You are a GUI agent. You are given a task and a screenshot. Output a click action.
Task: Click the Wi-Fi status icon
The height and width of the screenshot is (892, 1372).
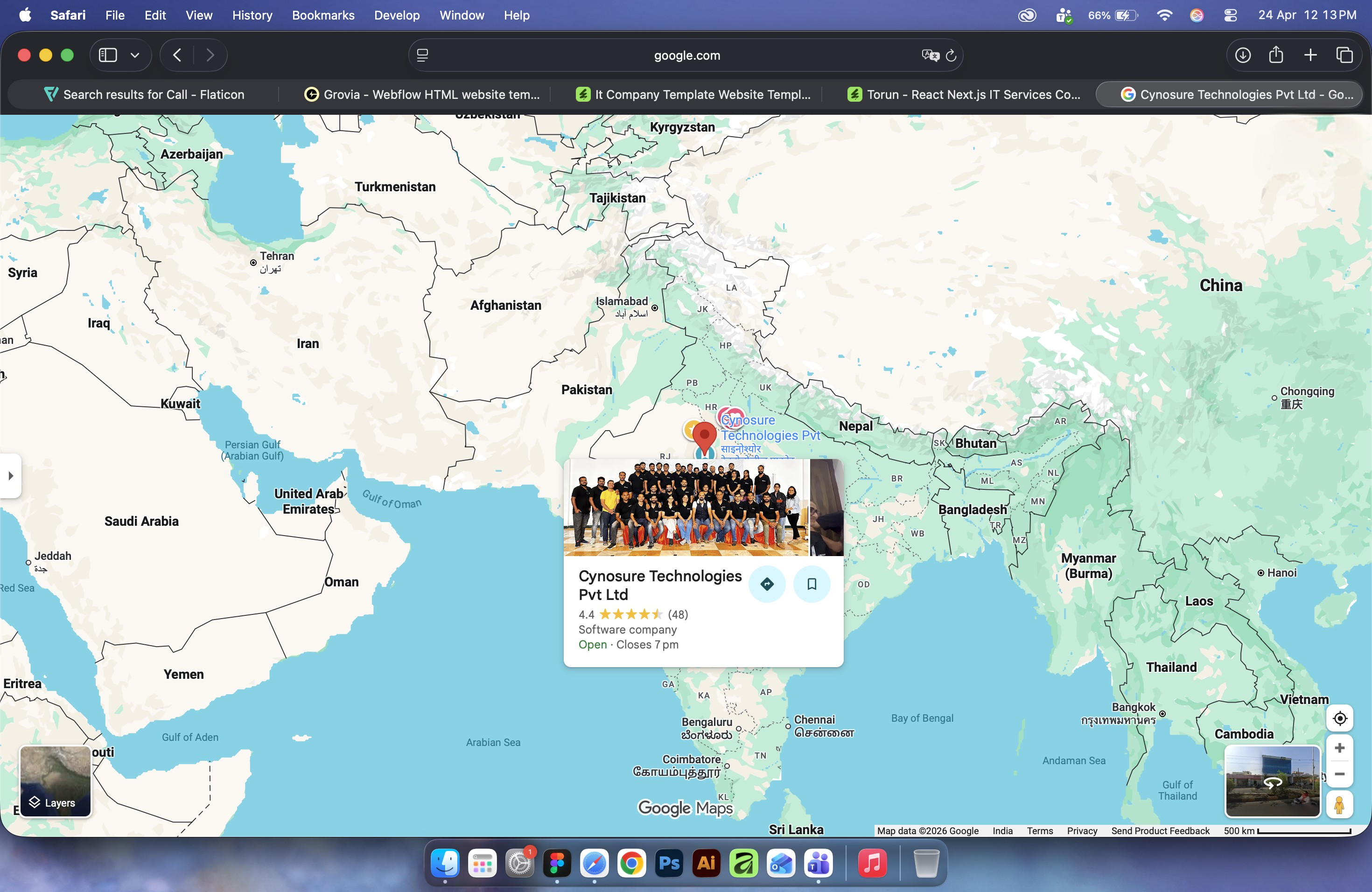pos(1164,15)
